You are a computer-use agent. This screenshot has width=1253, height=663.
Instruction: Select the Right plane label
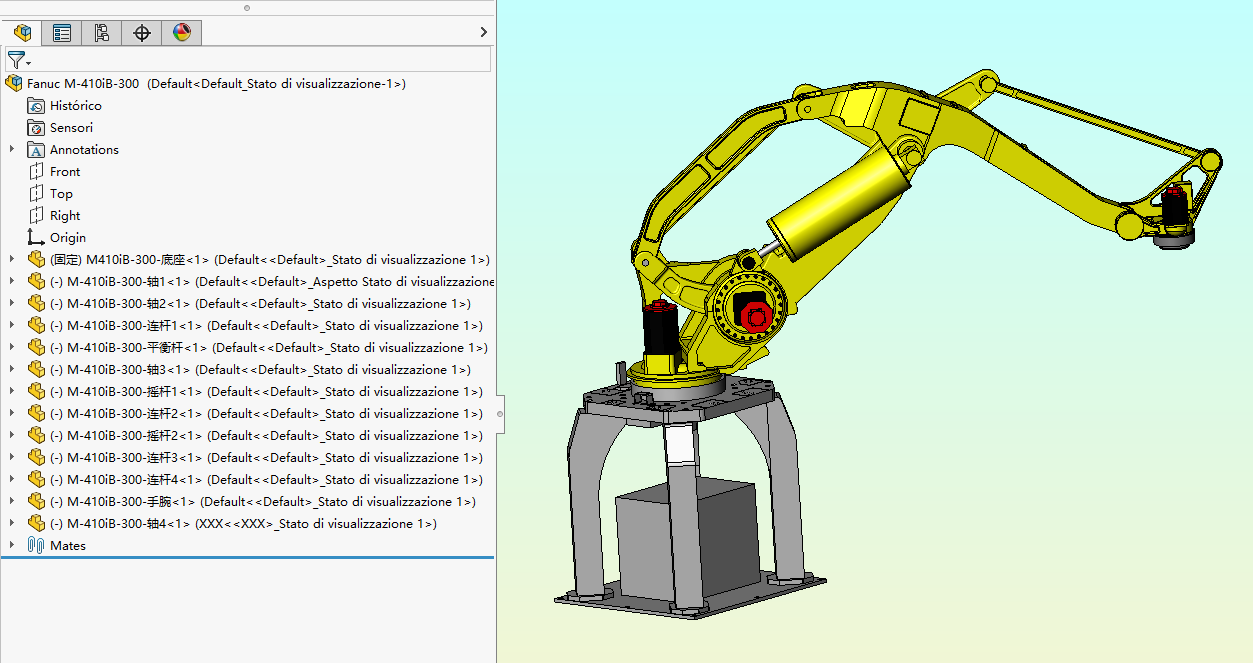pyautogui.click(x=65, y=216)
